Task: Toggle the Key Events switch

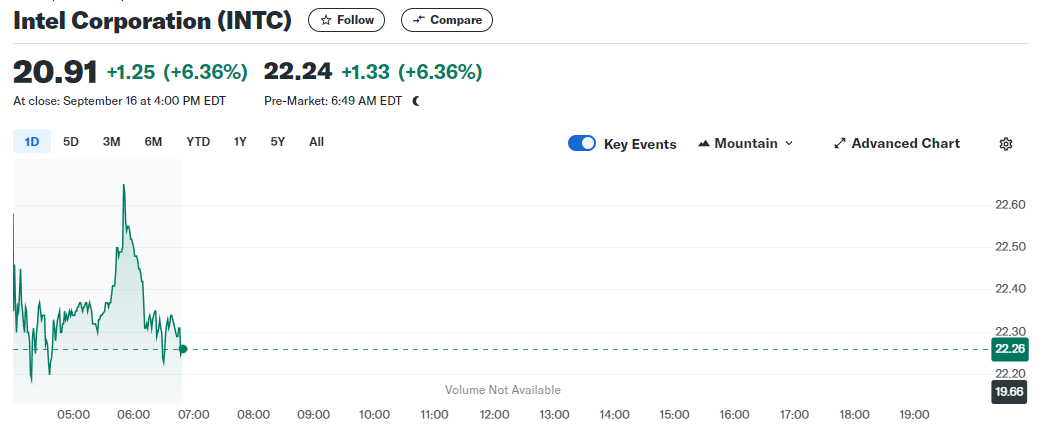Action: pos(582,144)
